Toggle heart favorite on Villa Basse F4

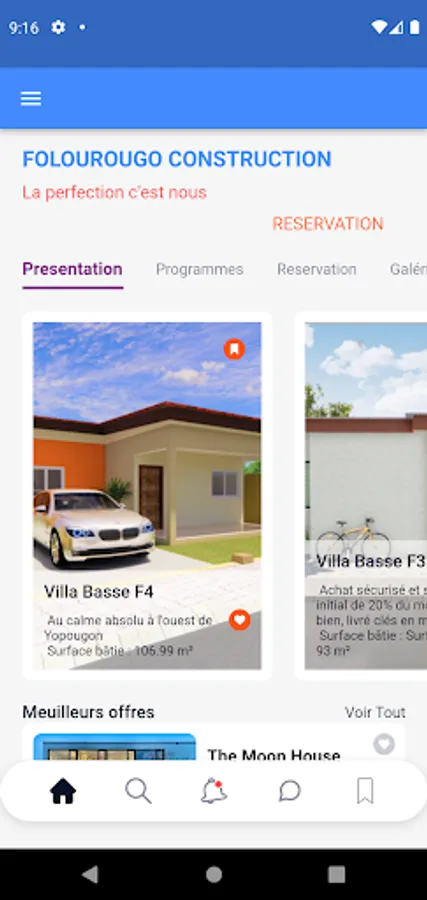point(240,620)
